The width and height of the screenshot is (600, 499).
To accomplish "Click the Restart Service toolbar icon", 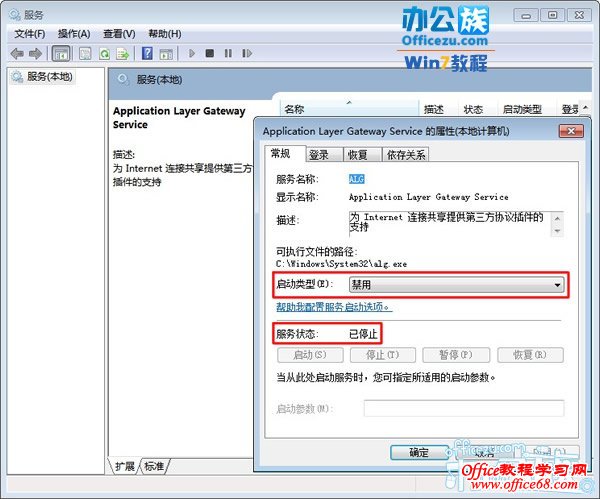I will point(247,53).
